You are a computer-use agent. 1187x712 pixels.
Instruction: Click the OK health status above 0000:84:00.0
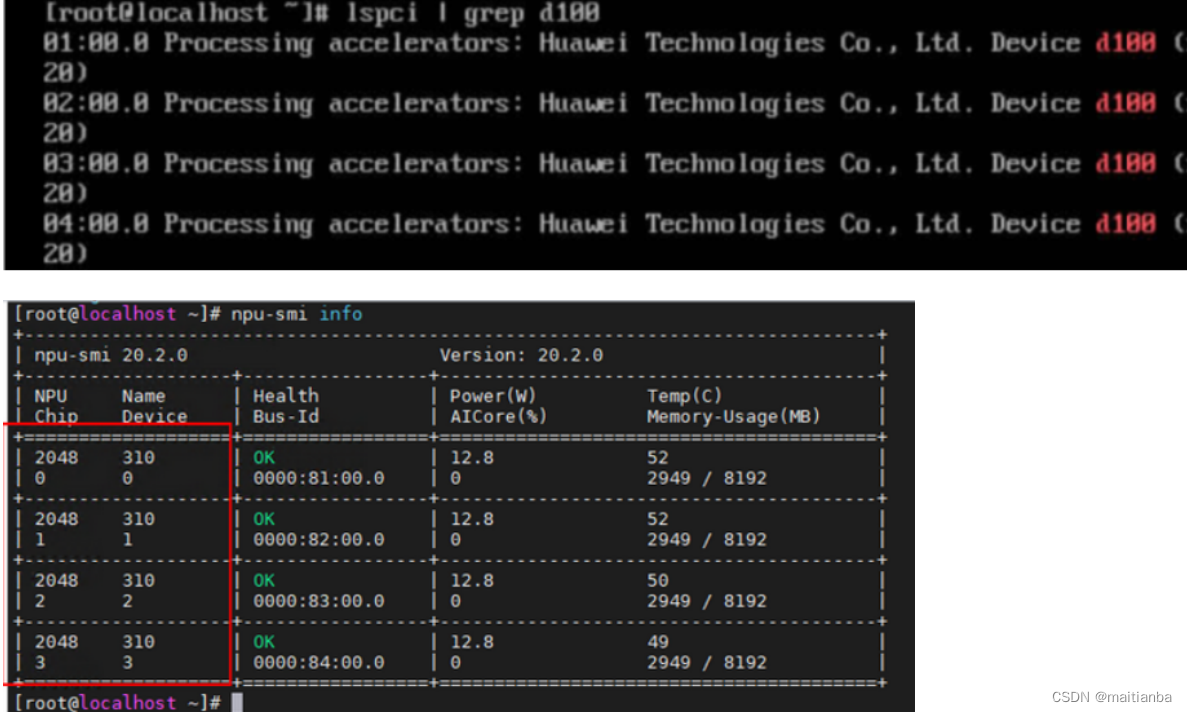click(264, 642)
